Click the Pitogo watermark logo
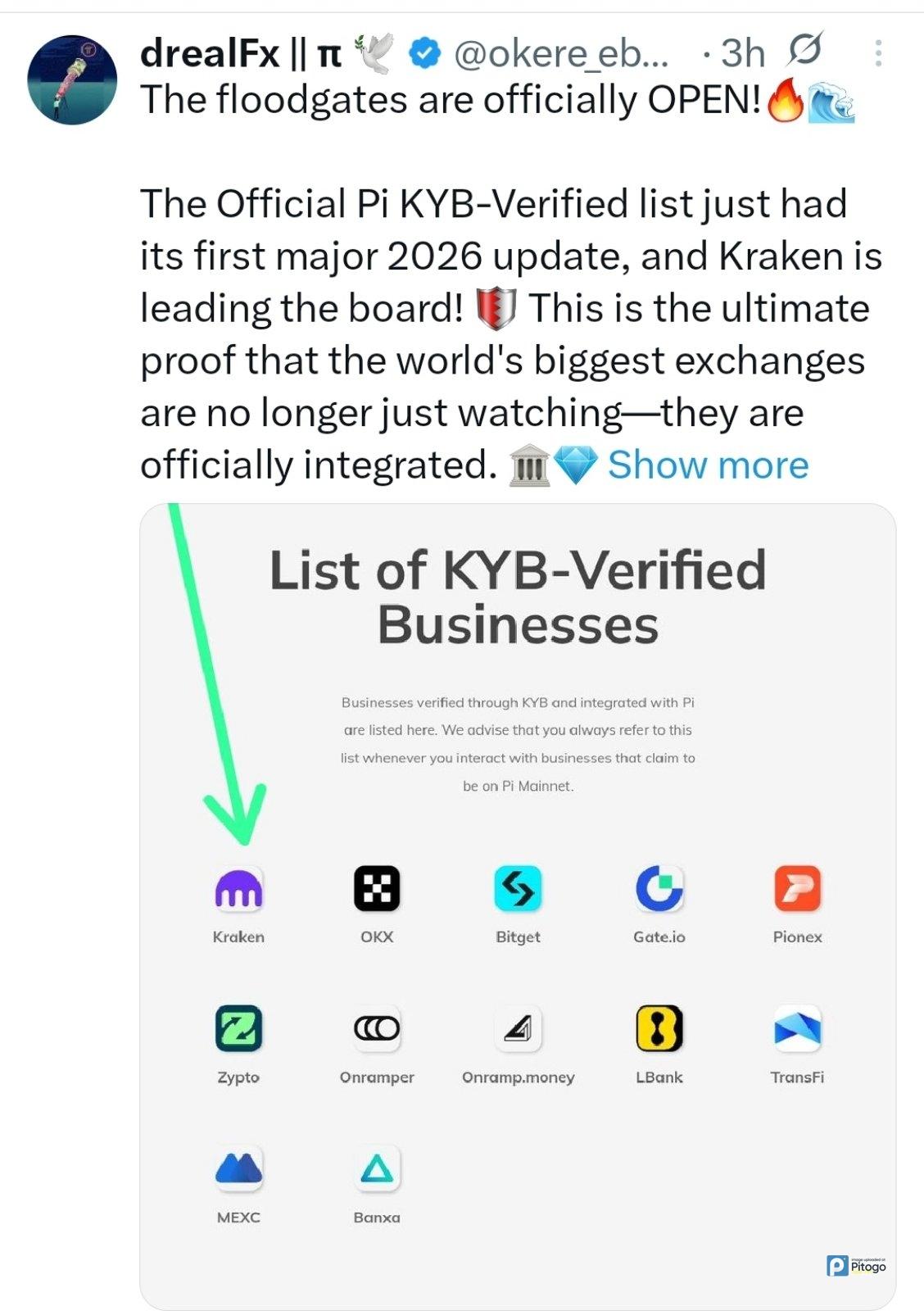 tap(856, 1266)
